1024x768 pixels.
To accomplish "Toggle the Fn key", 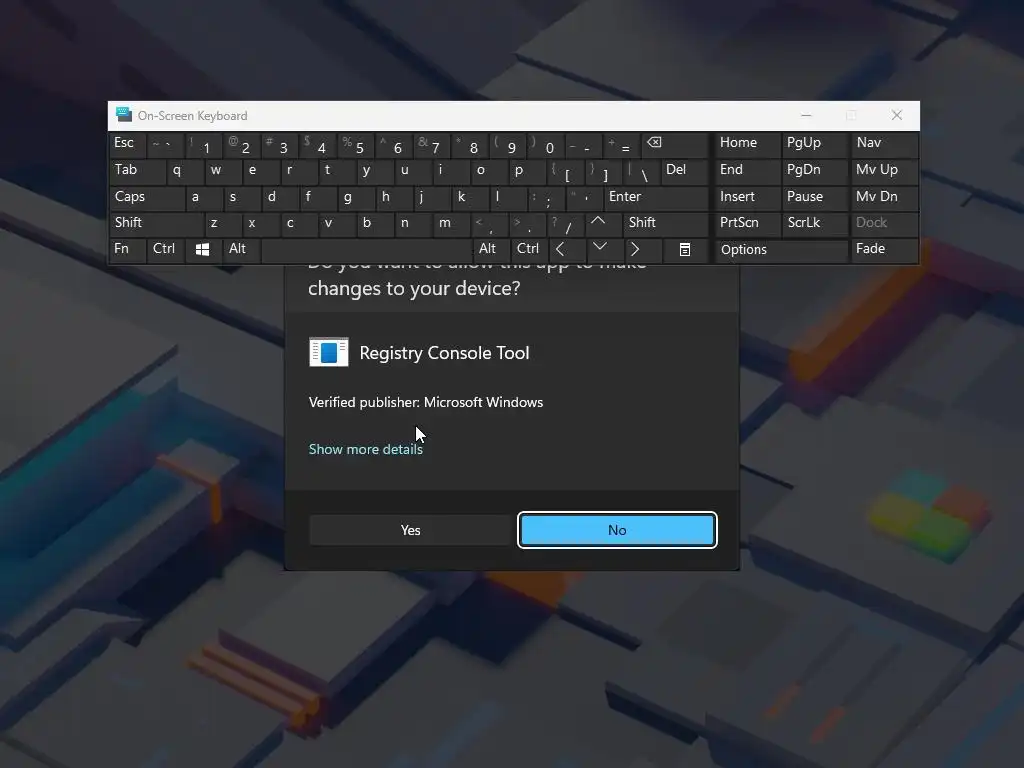I will point(127,249).
